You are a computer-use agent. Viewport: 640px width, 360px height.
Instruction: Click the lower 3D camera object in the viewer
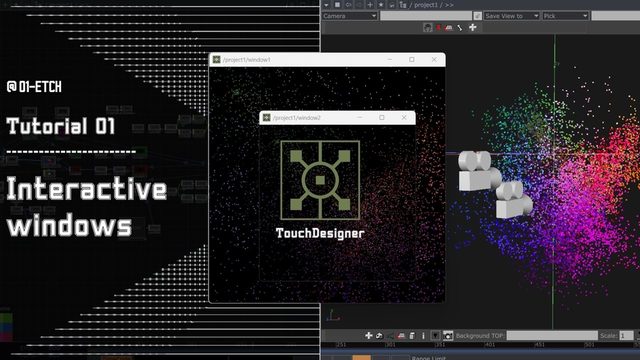[513, 199]
